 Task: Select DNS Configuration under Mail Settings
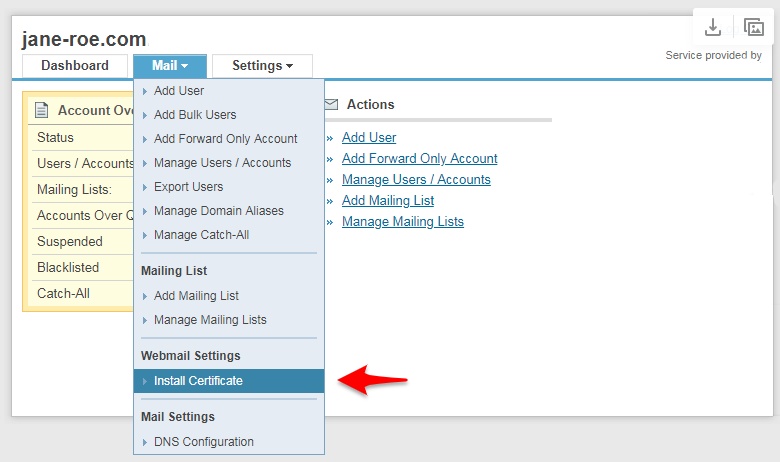(203, 442)
